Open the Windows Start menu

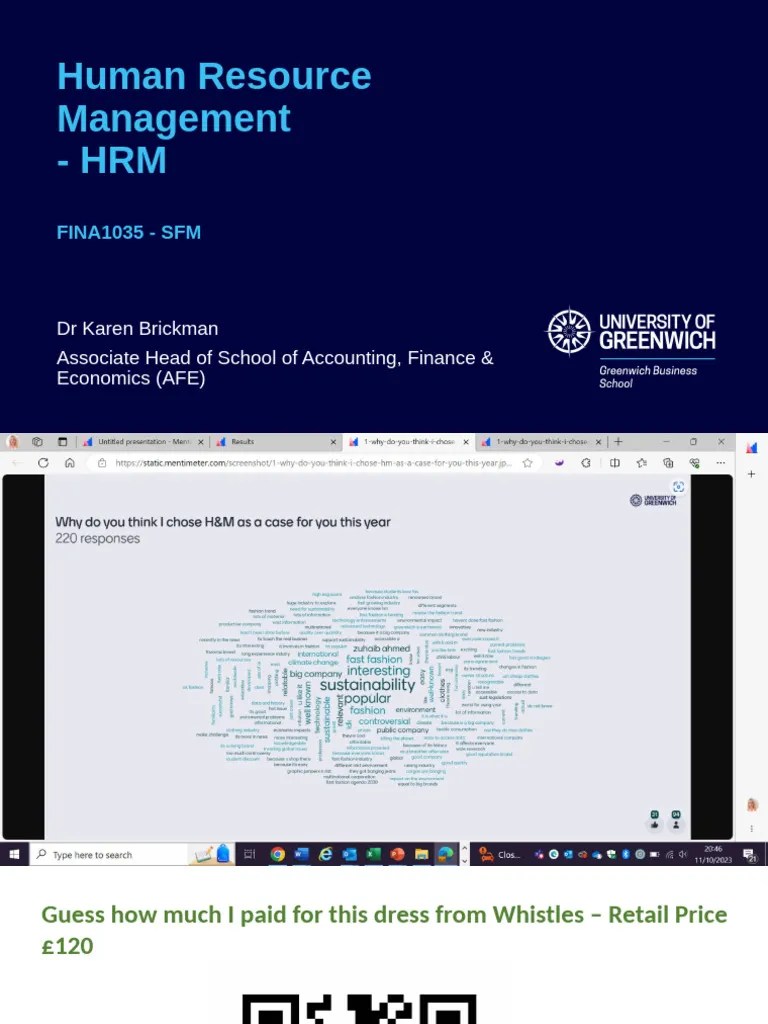(x=14, y=854)
